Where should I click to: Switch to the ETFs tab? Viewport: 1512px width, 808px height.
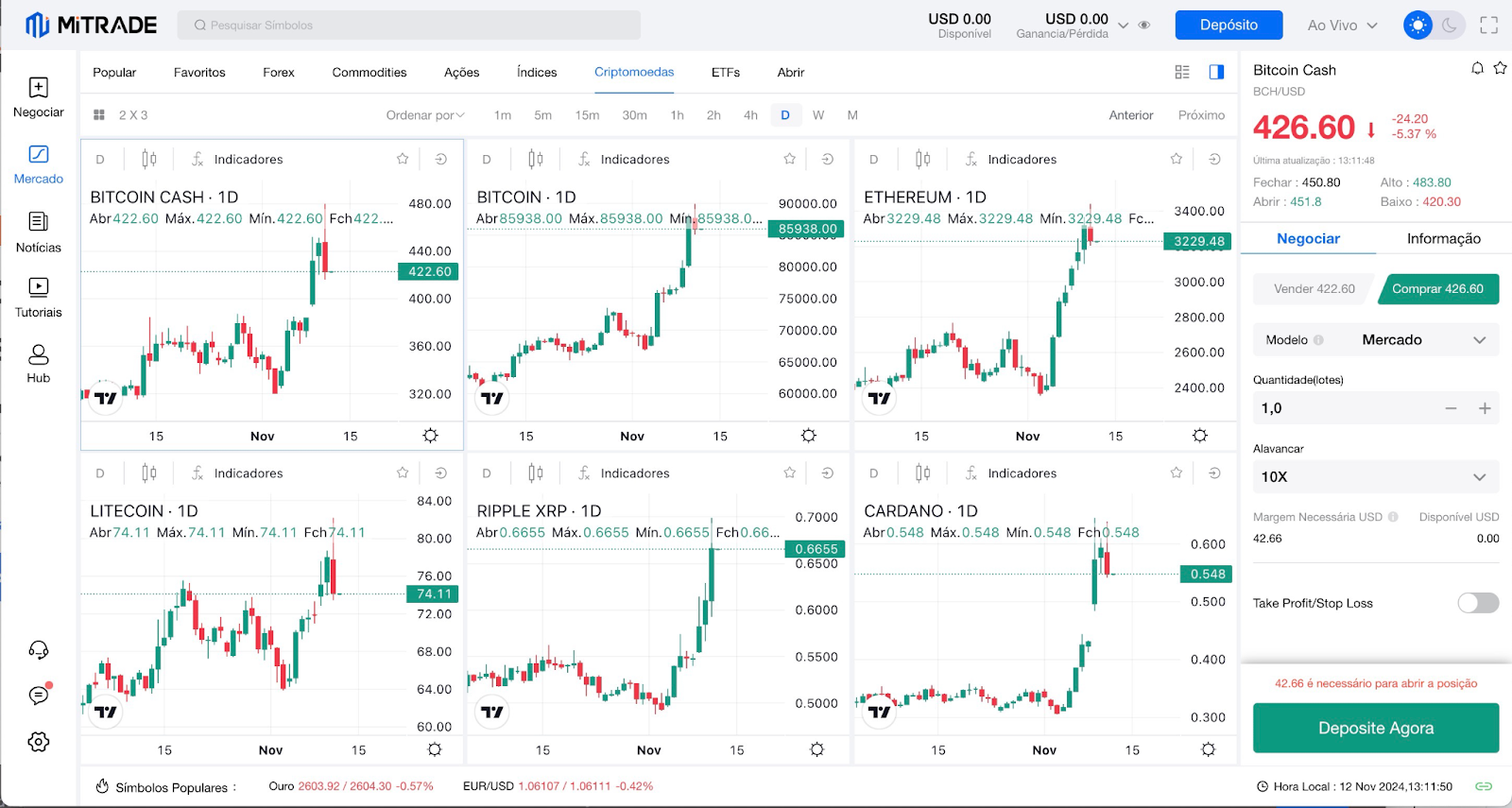pos(726,72)
